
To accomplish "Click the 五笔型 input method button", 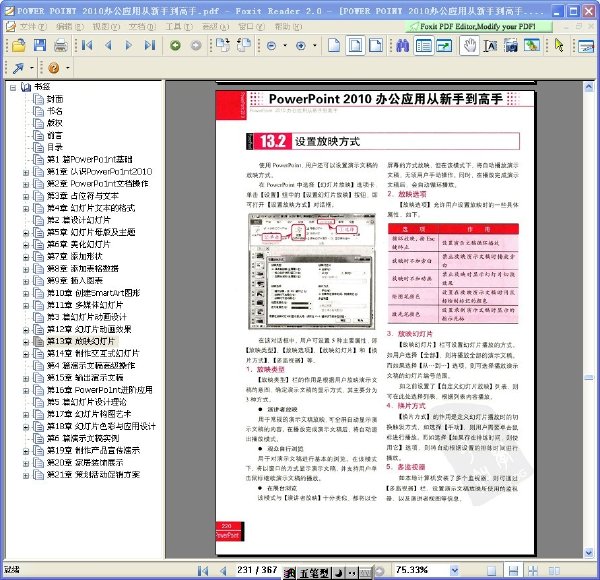I will click(x=314, y=573).
